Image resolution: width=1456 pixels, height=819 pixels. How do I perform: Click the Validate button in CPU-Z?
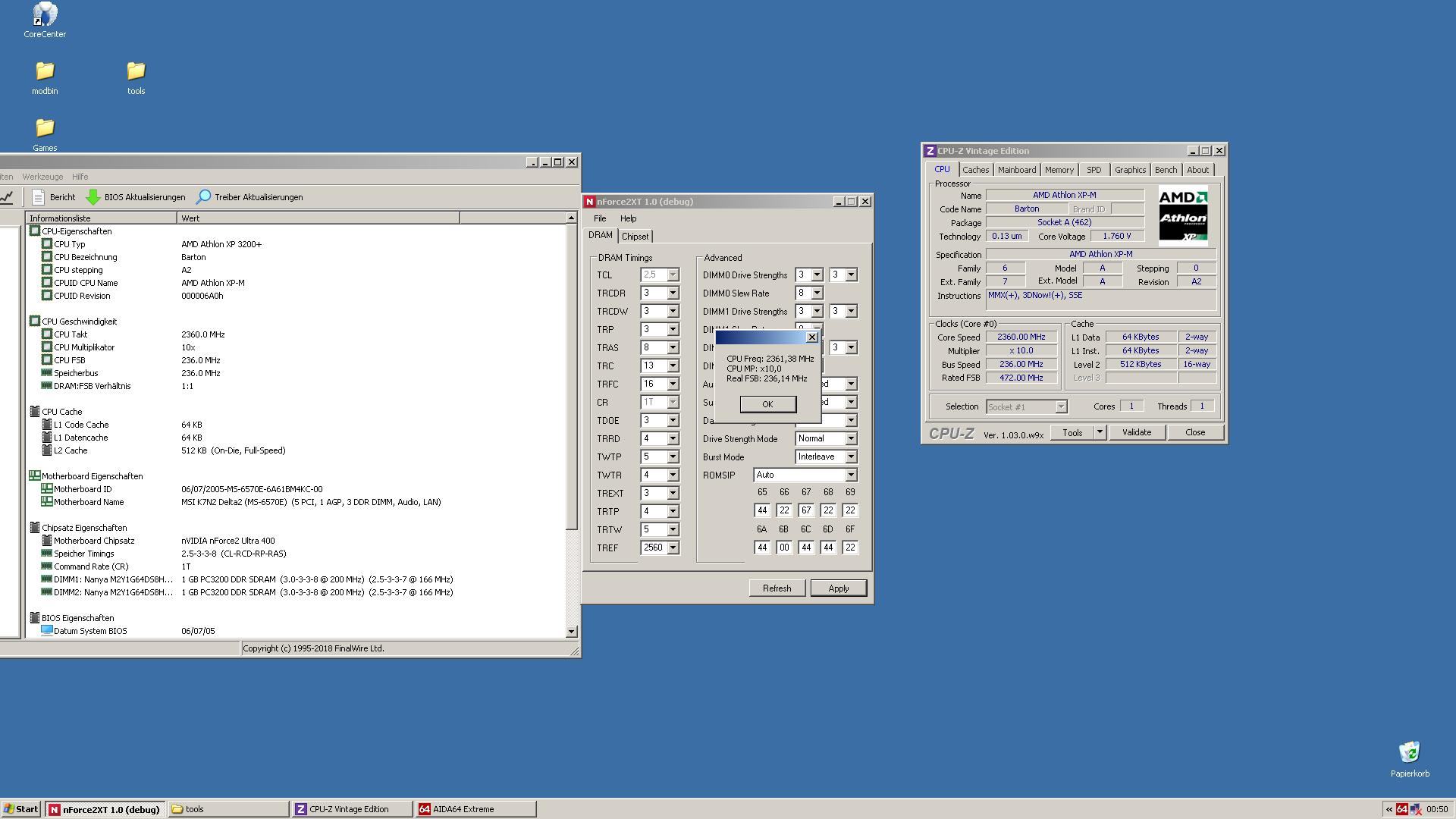point(1136,432)
